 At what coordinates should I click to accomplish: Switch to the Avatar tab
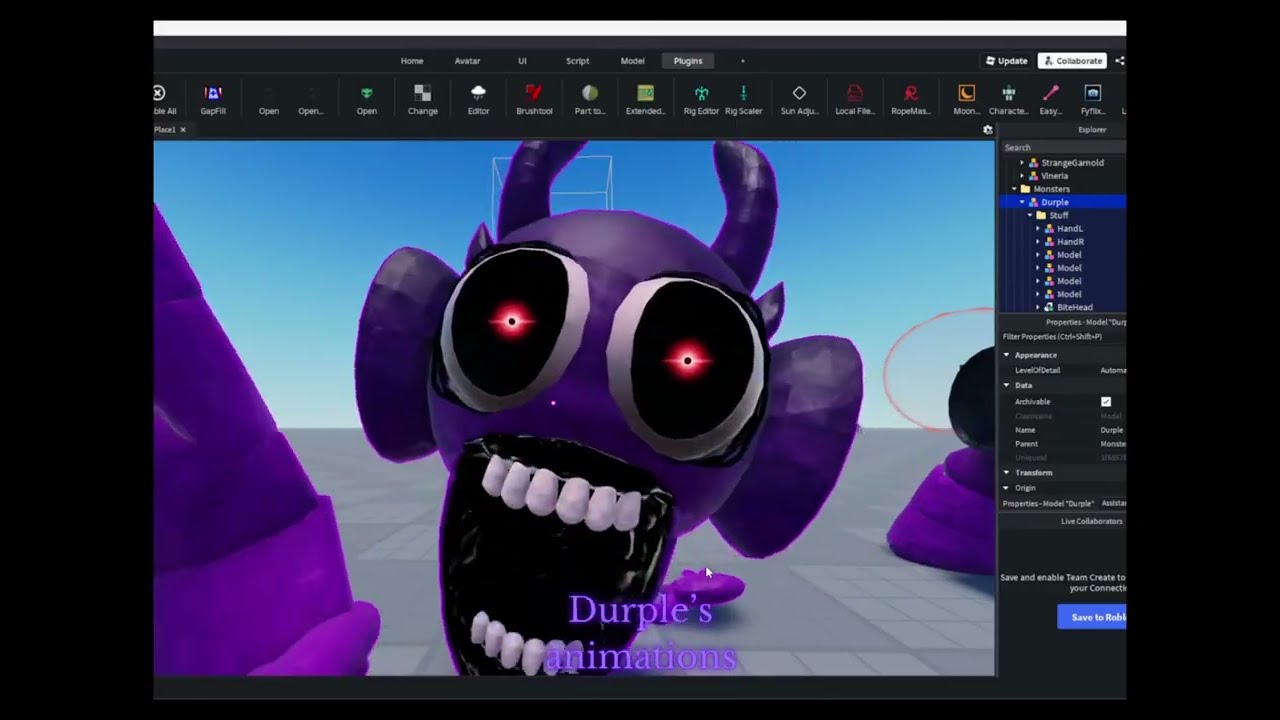[x=467, y=61]
